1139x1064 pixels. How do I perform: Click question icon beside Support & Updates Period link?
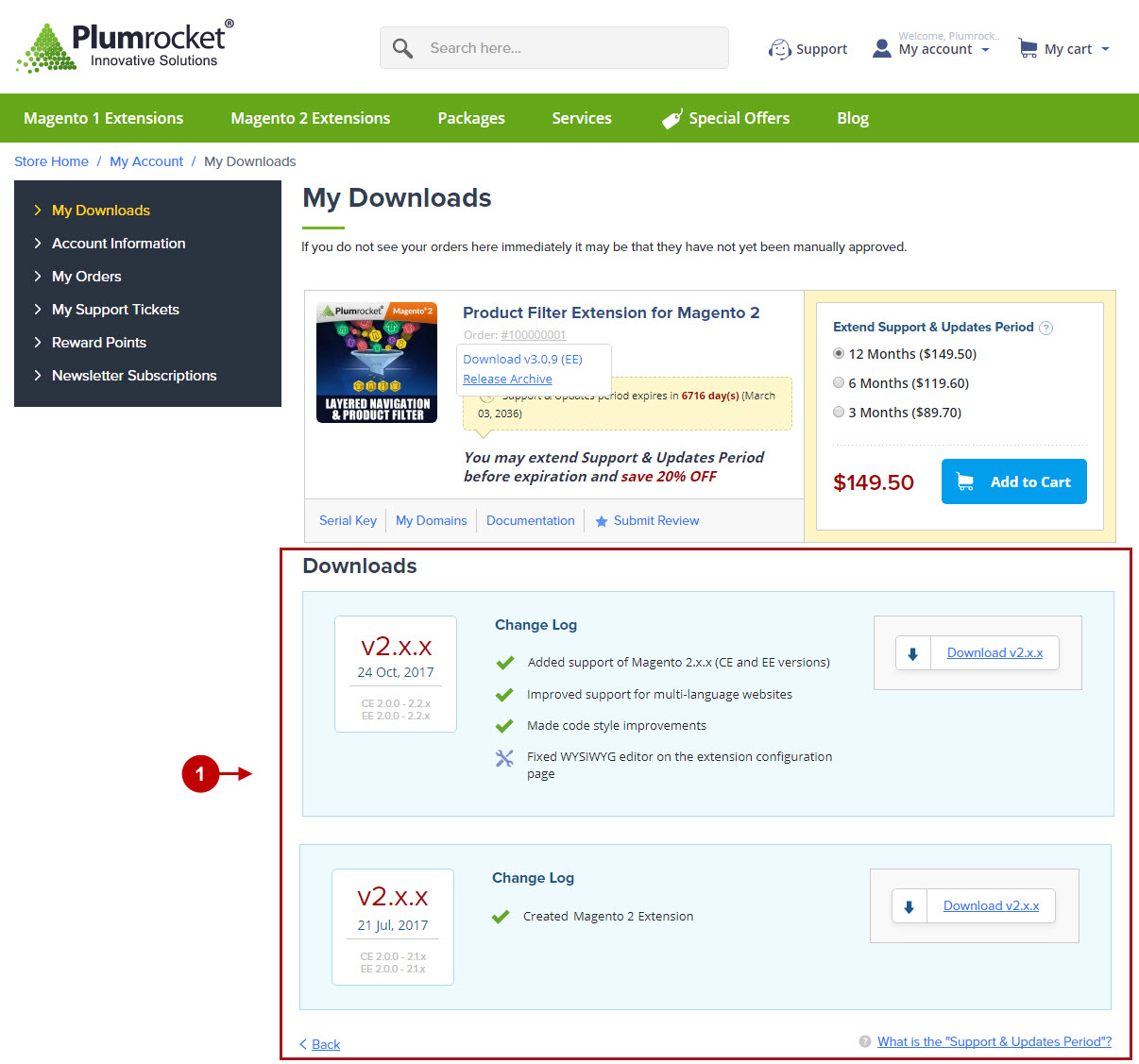864,1041
